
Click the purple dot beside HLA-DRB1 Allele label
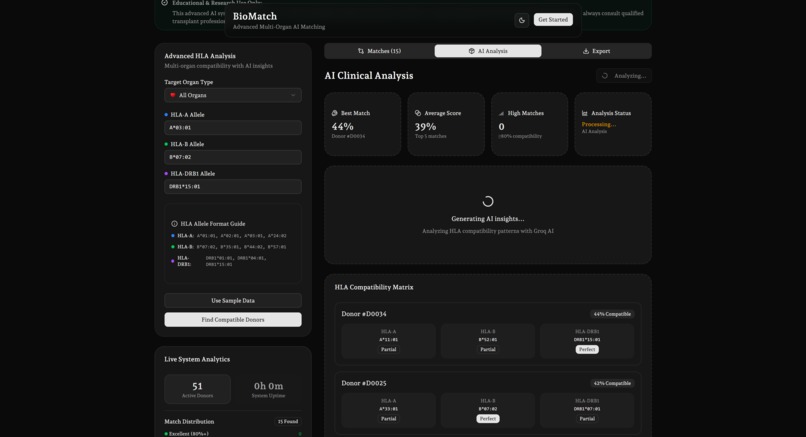coord(166,174)
